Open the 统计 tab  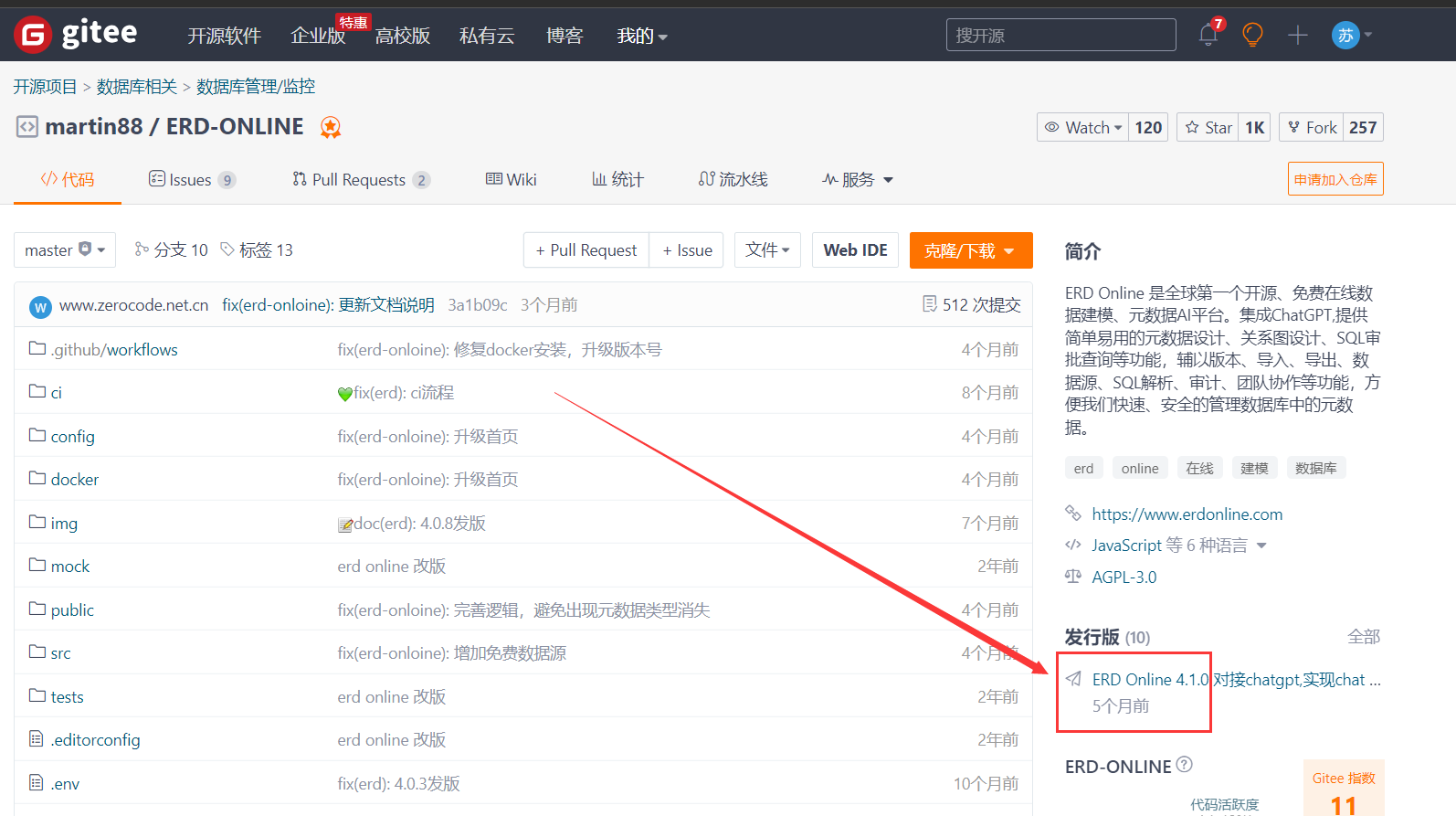tap(617, 179)
